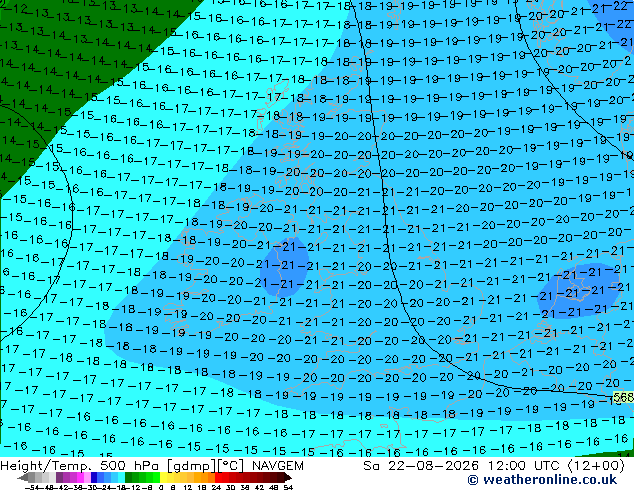Pick the bright red swatch at 24
Image resolution: width=634 pixels, height=490 pixels.
(x=218, y=477)
